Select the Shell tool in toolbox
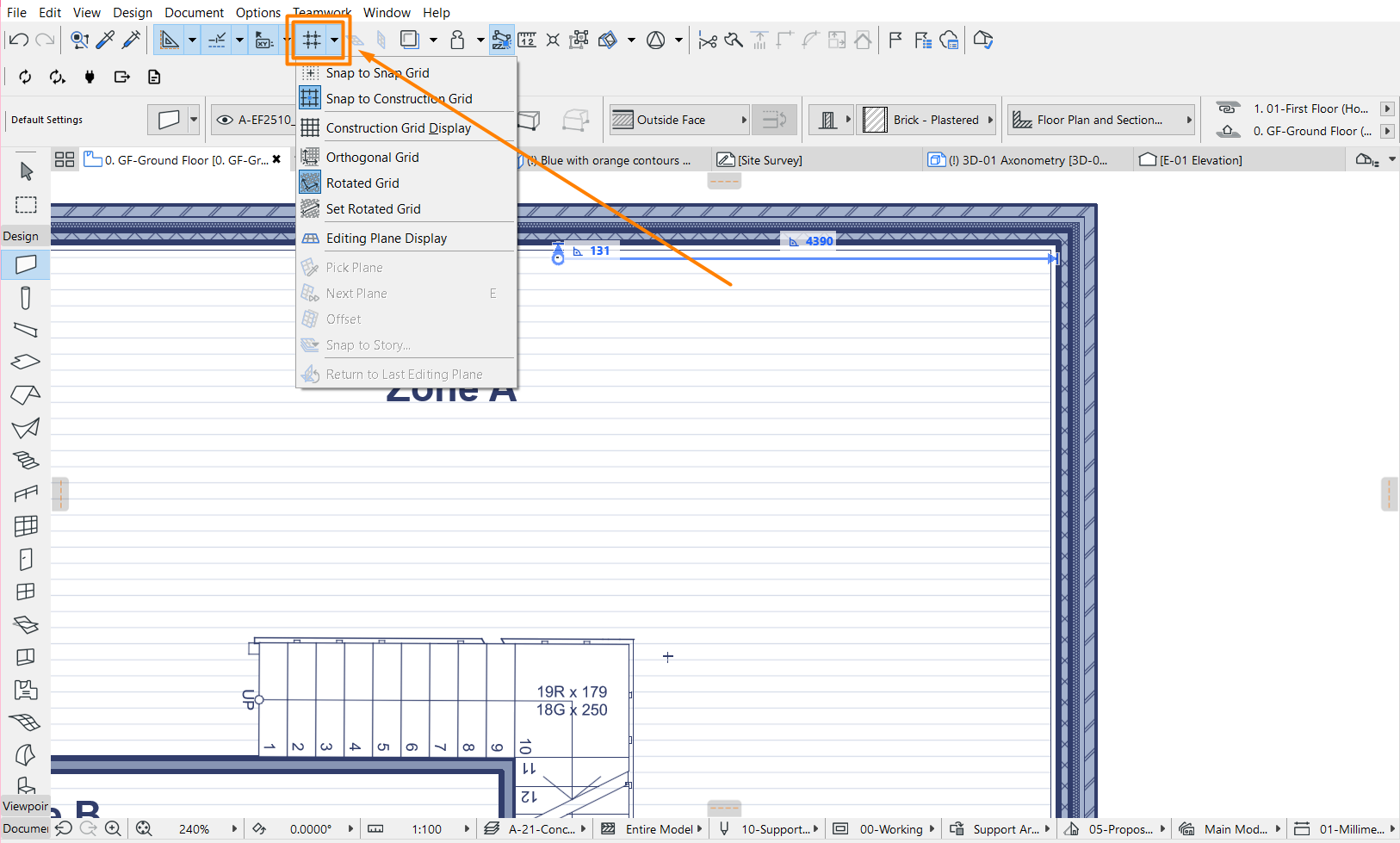The width and height of the screenshot is (1400, 843). tap(26, 427)
